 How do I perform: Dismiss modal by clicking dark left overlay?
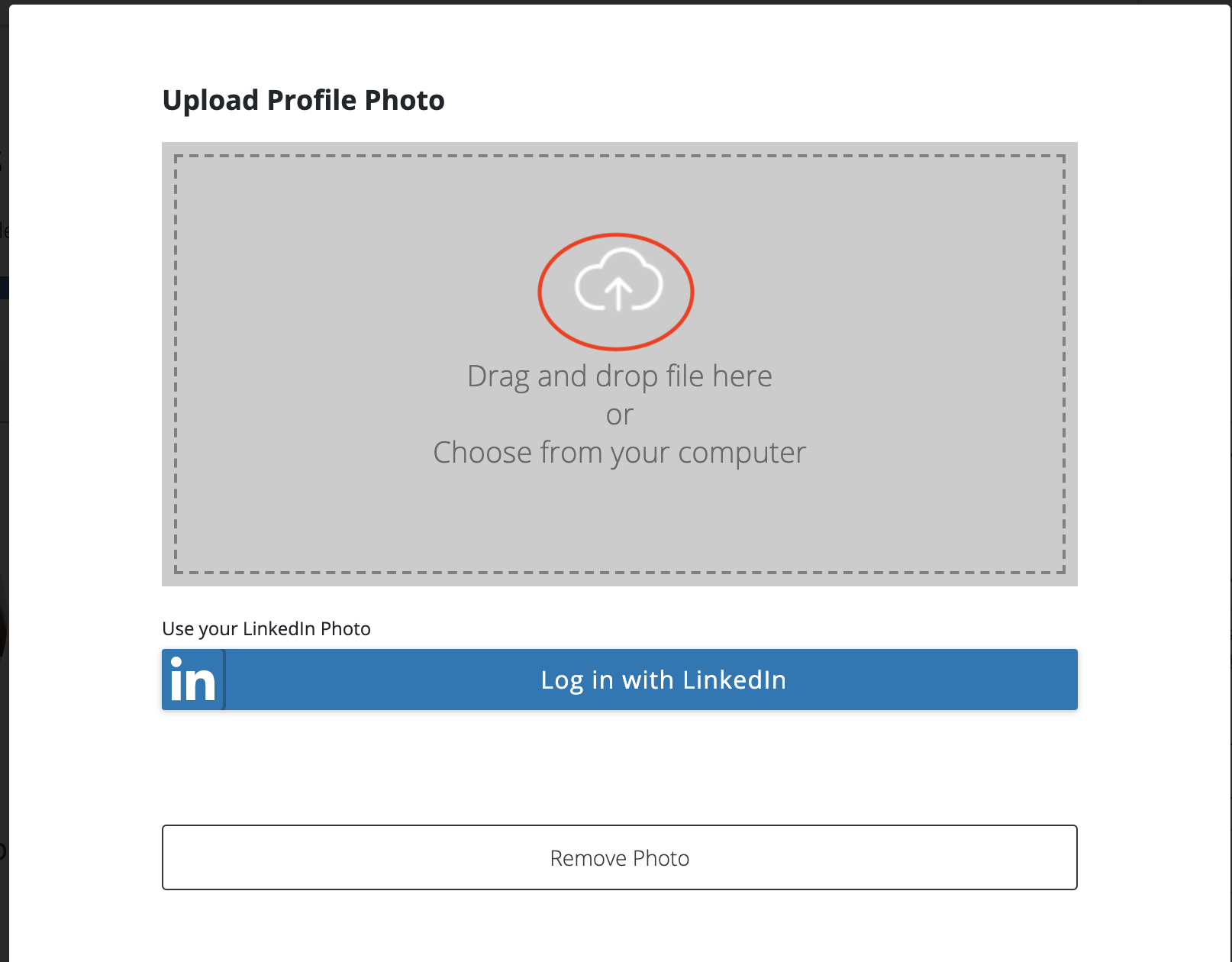click(x=4, y=496)
